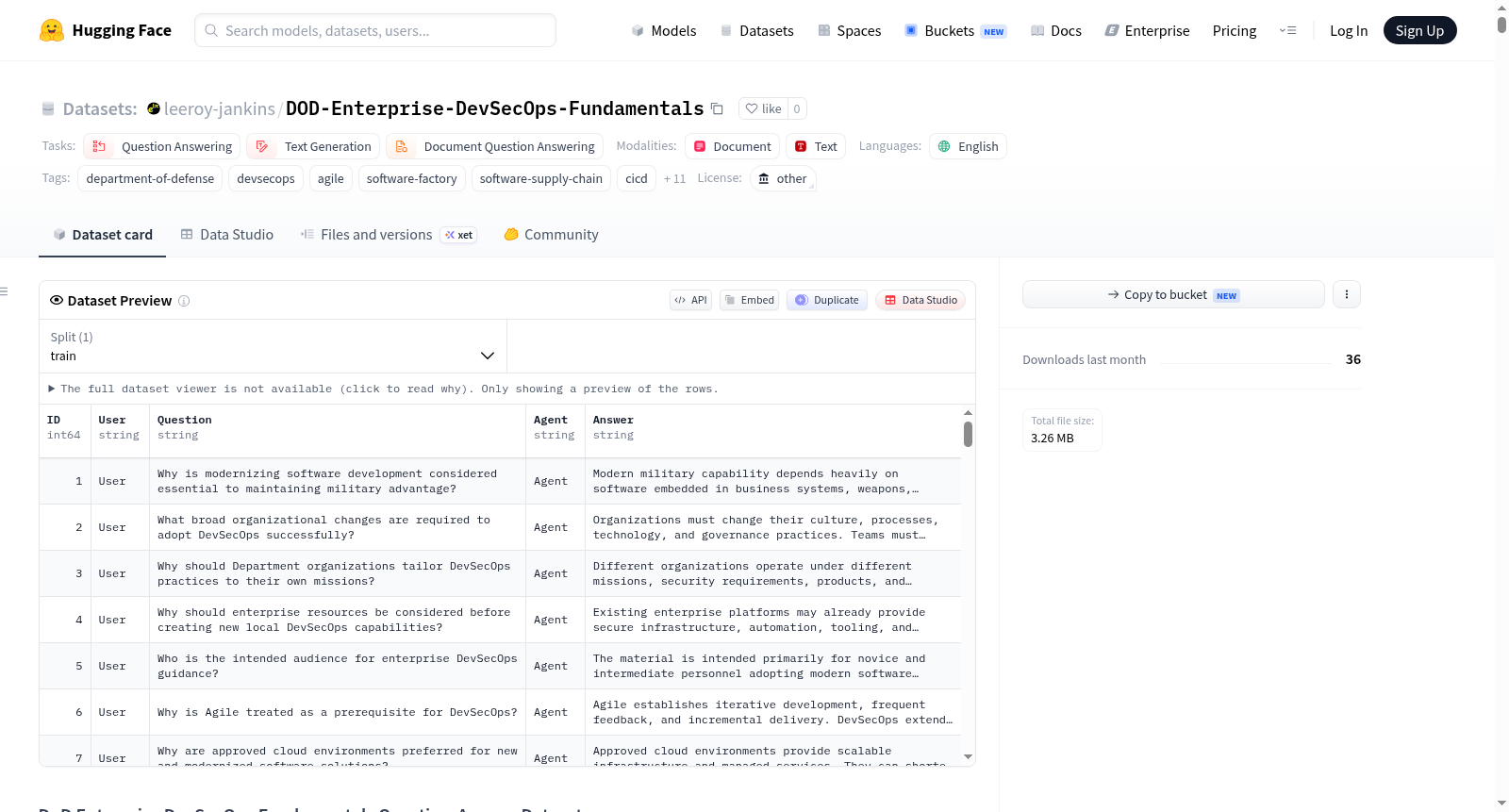Click the Document Question Answering task tag
Image resolution: width=1509 pixels, height=812 pixels.
click(494, 146)
